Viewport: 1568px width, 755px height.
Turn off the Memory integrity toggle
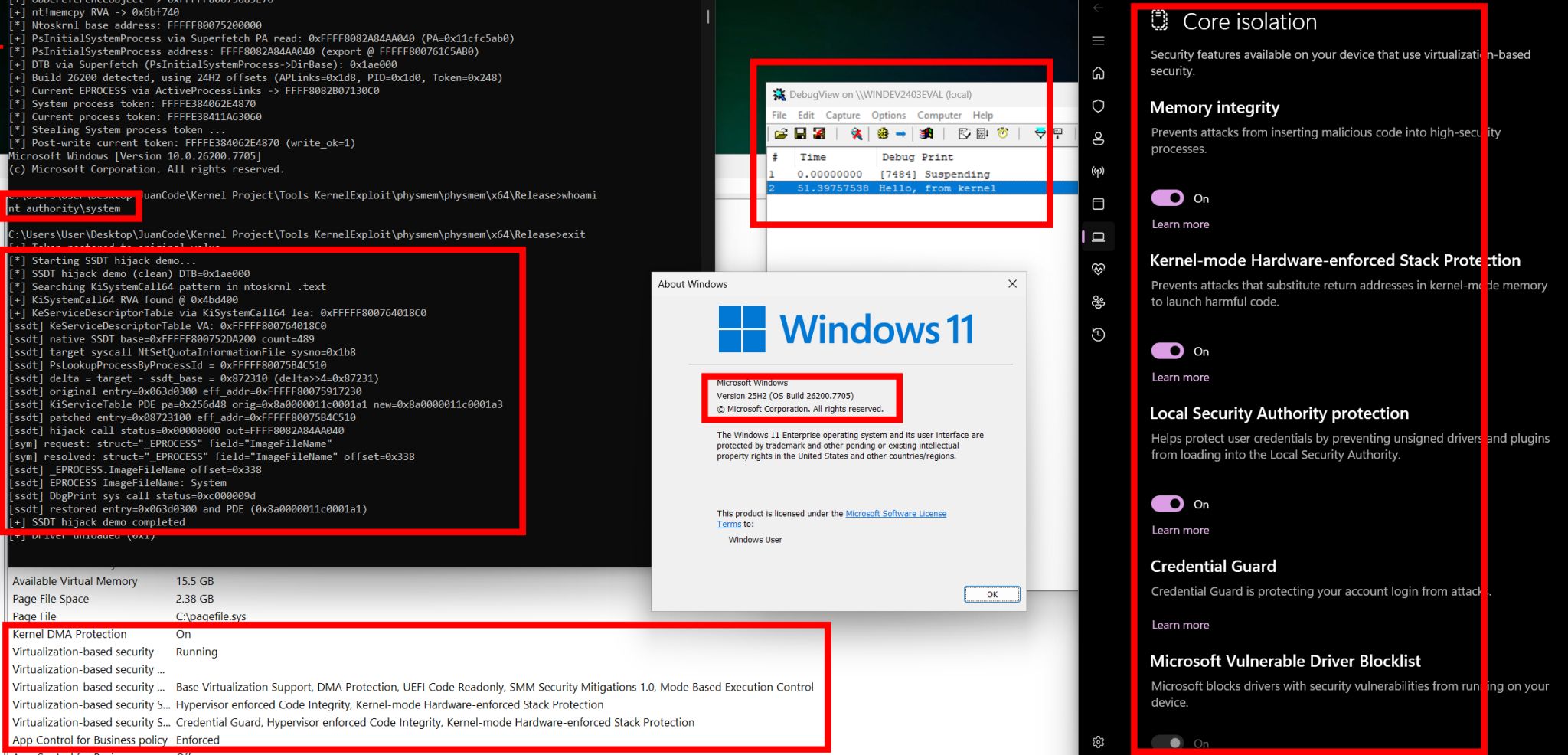[x=1168, y=198]
